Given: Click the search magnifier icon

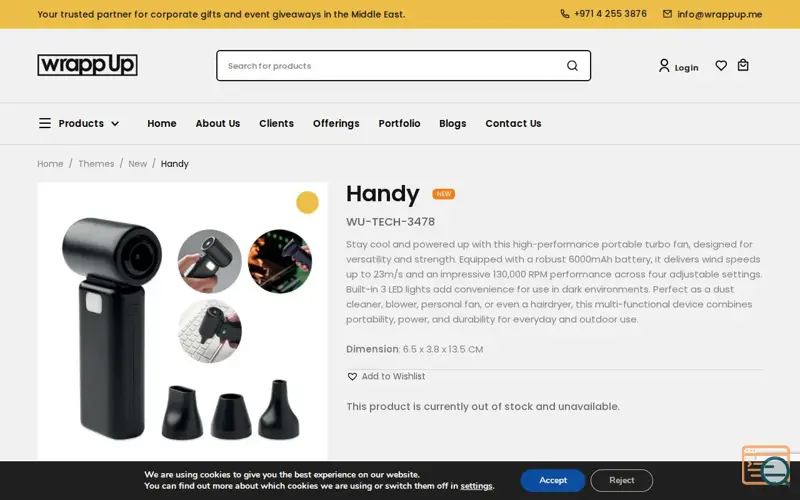Looking at the screenshot, I should pos(572,66).
